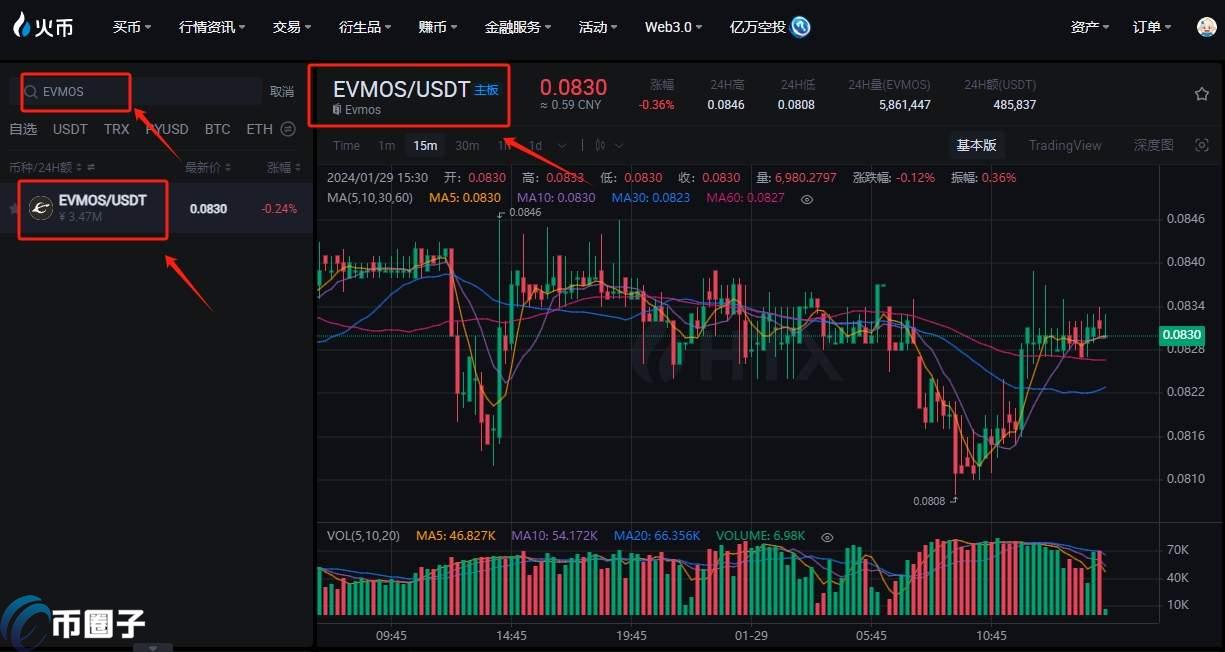1225x652 pixels.
Task: Click the 24H amount value 485,837
Action: [x=1013, y=104]
